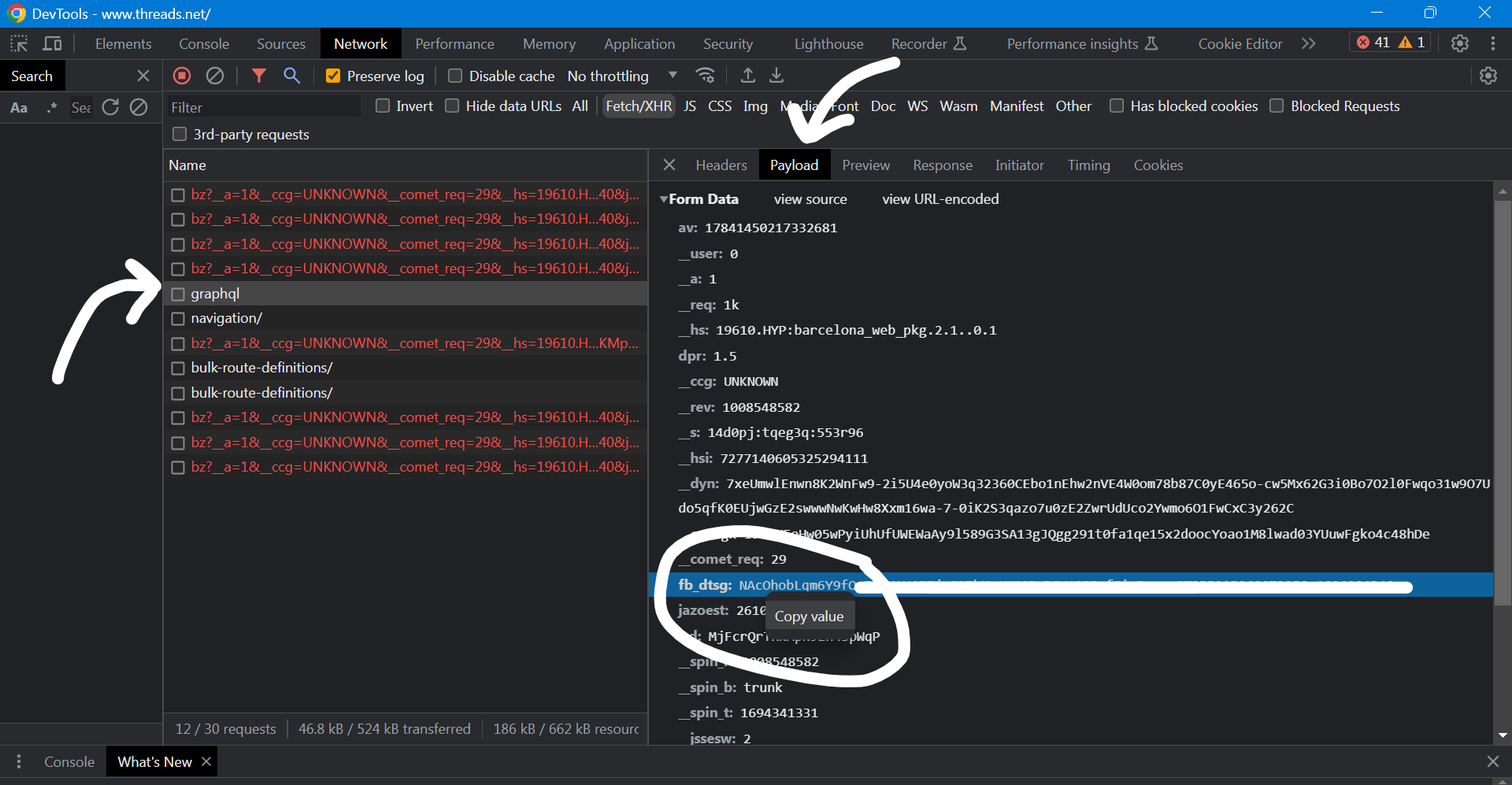Screen dimensions: 1512x785
Task: Open network conditions wifi icon
Action: (706, 76)
